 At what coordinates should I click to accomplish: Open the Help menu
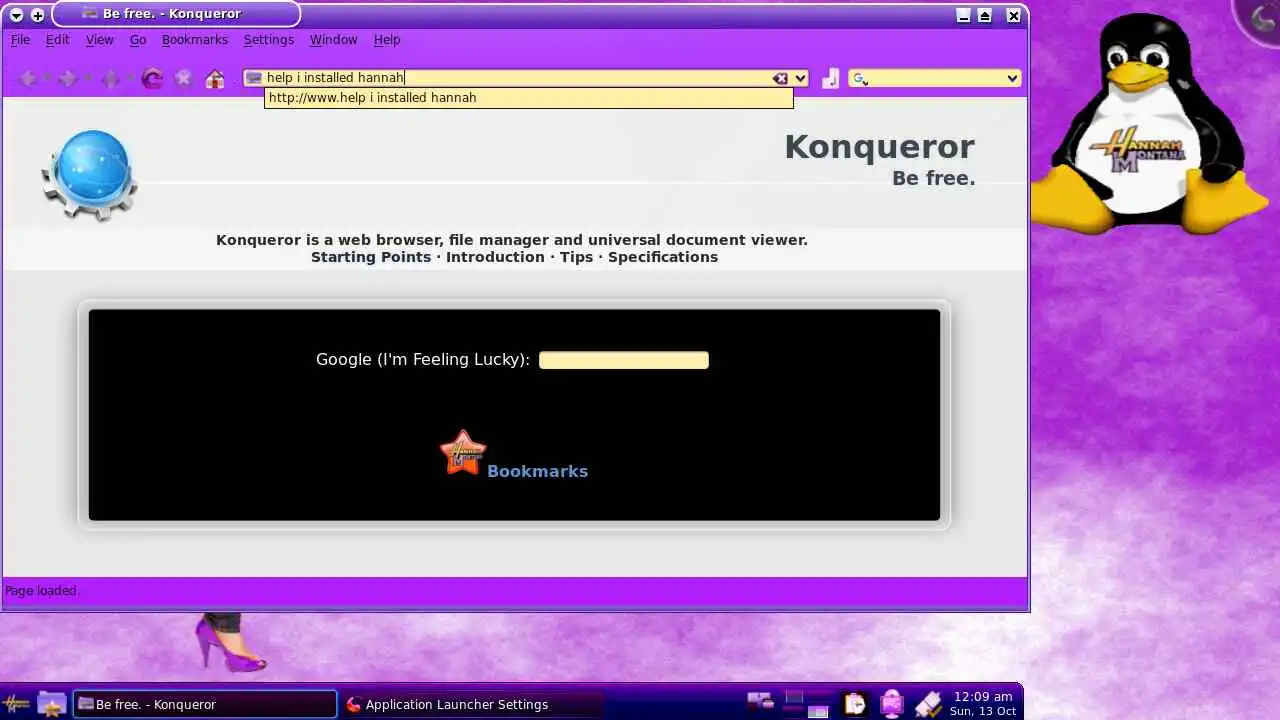tap(387, 39)
